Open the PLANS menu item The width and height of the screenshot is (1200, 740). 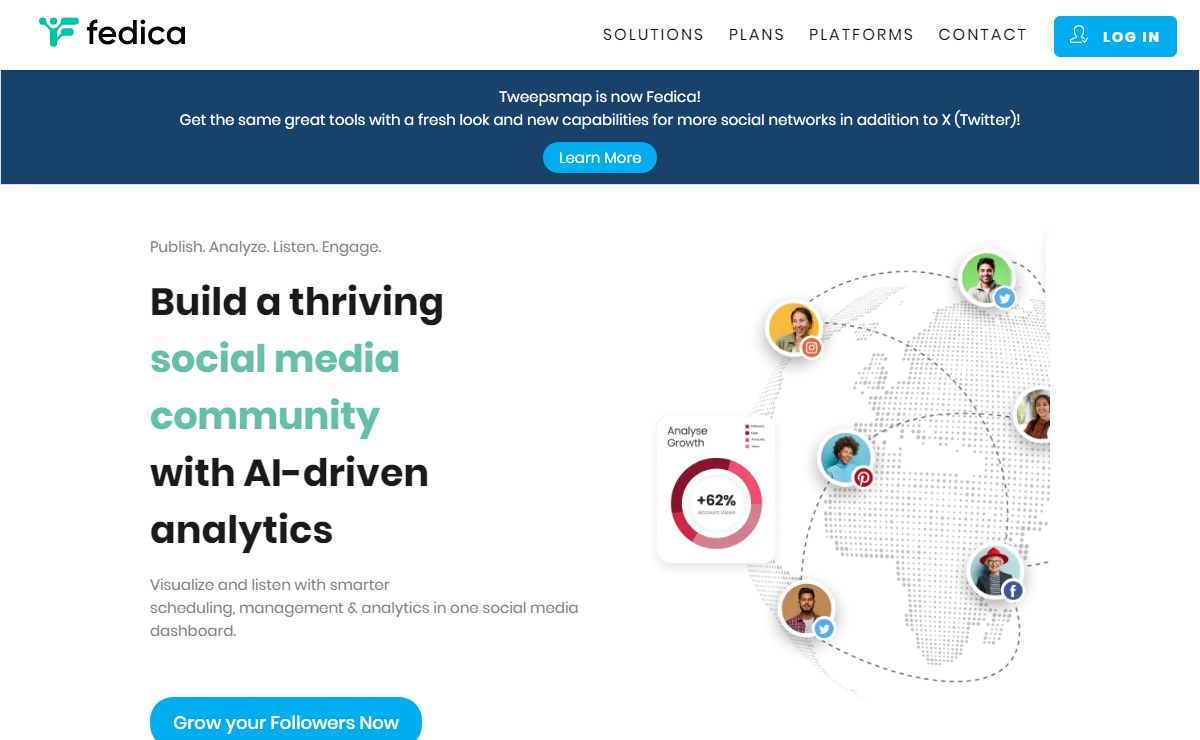point(756,35)
